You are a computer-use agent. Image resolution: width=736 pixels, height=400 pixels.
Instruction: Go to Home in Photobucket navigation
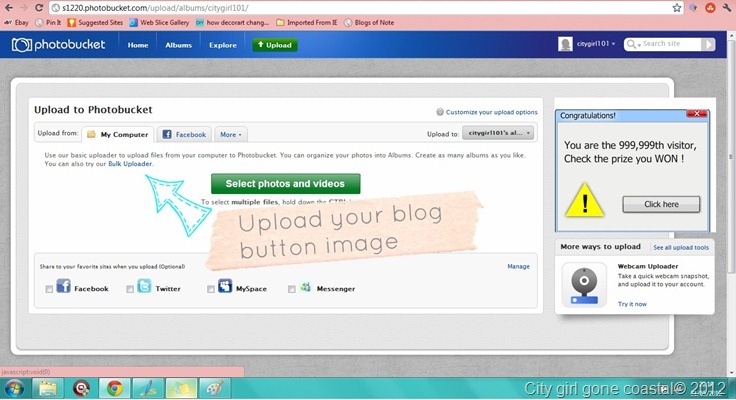pos(138,45)
